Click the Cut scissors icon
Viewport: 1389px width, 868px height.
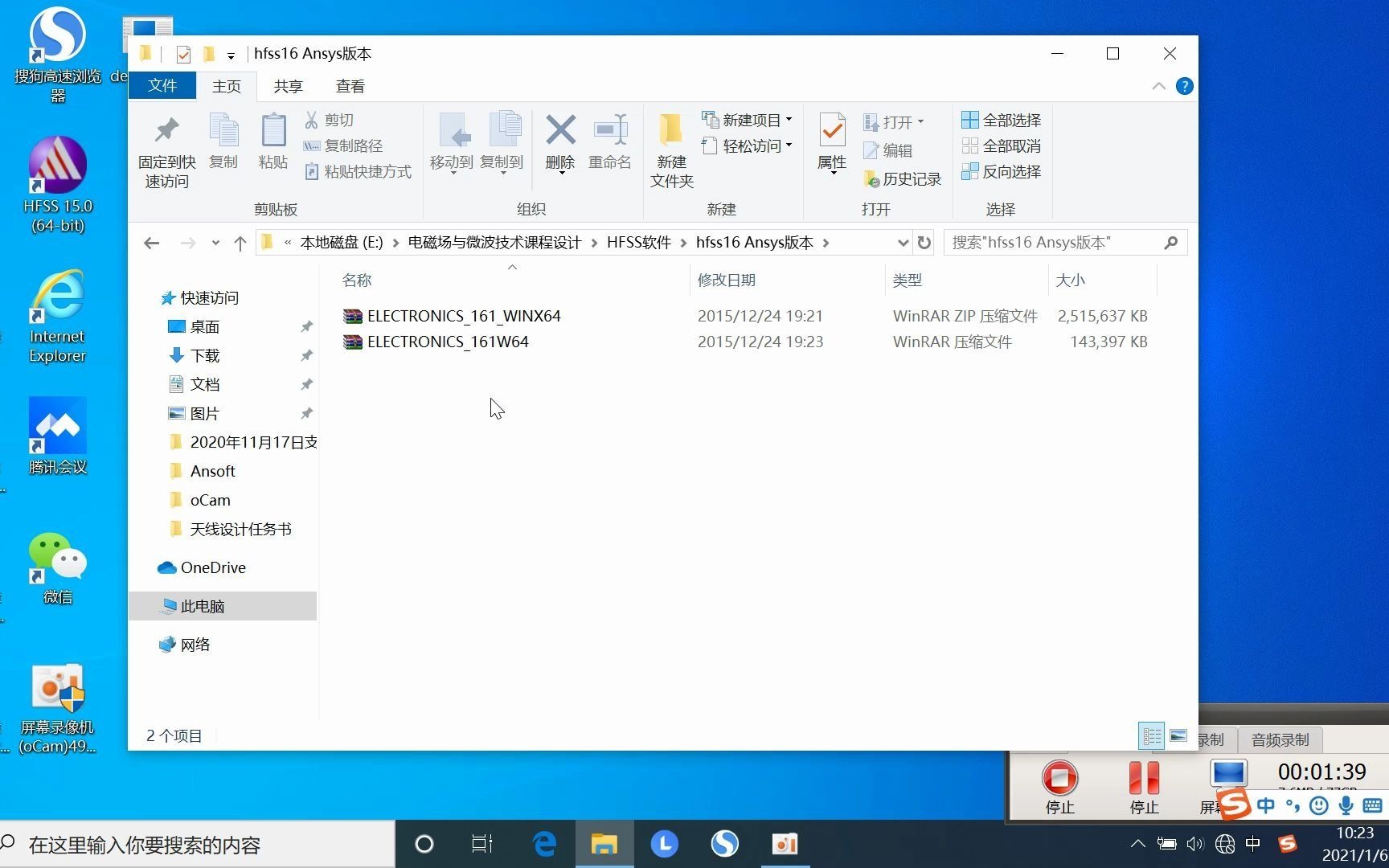point(311,120)
